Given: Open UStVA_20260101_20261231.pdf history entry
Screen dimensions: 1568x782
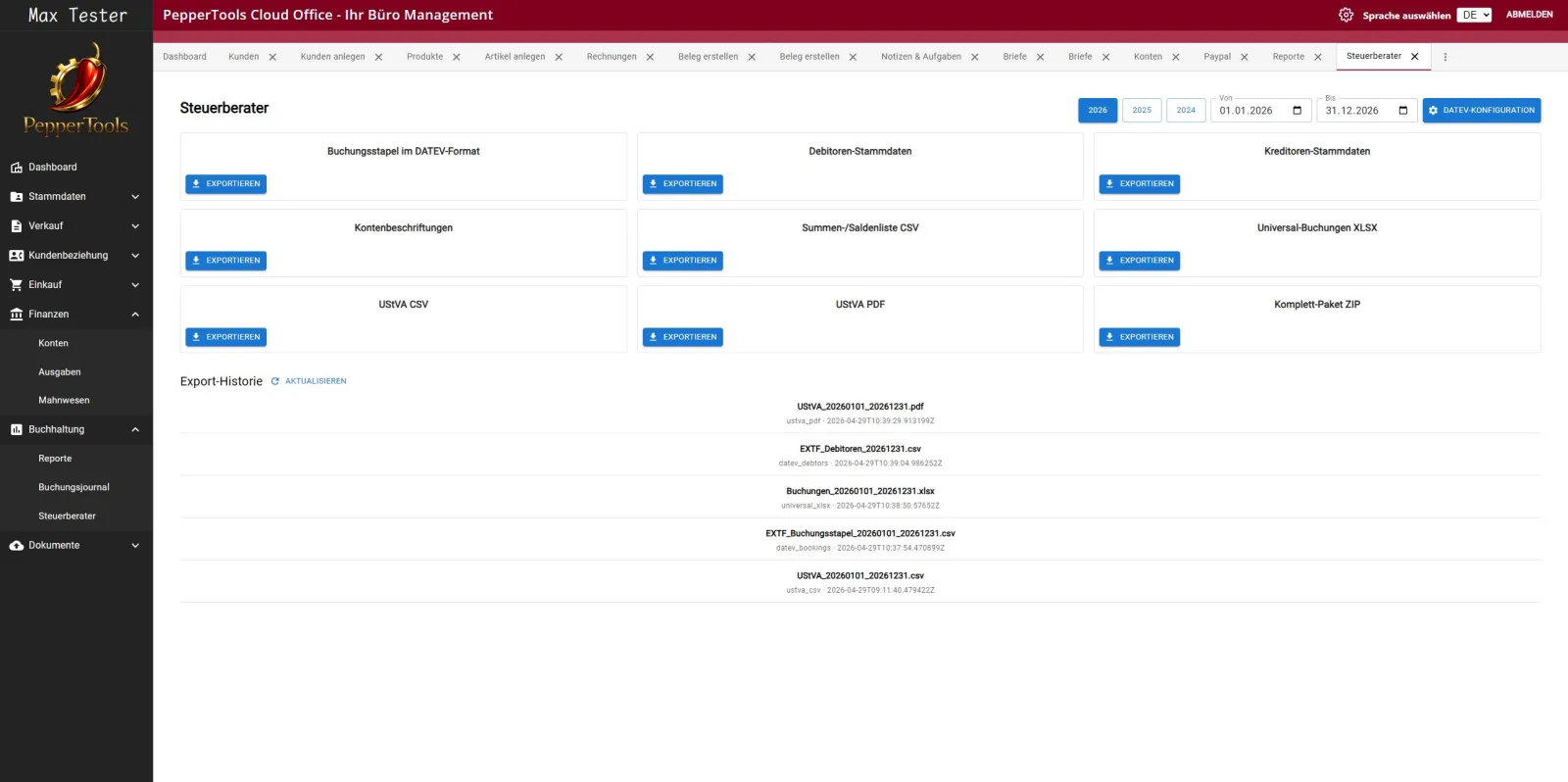Looking at the screenshot, I should click(x=860, y=413).
